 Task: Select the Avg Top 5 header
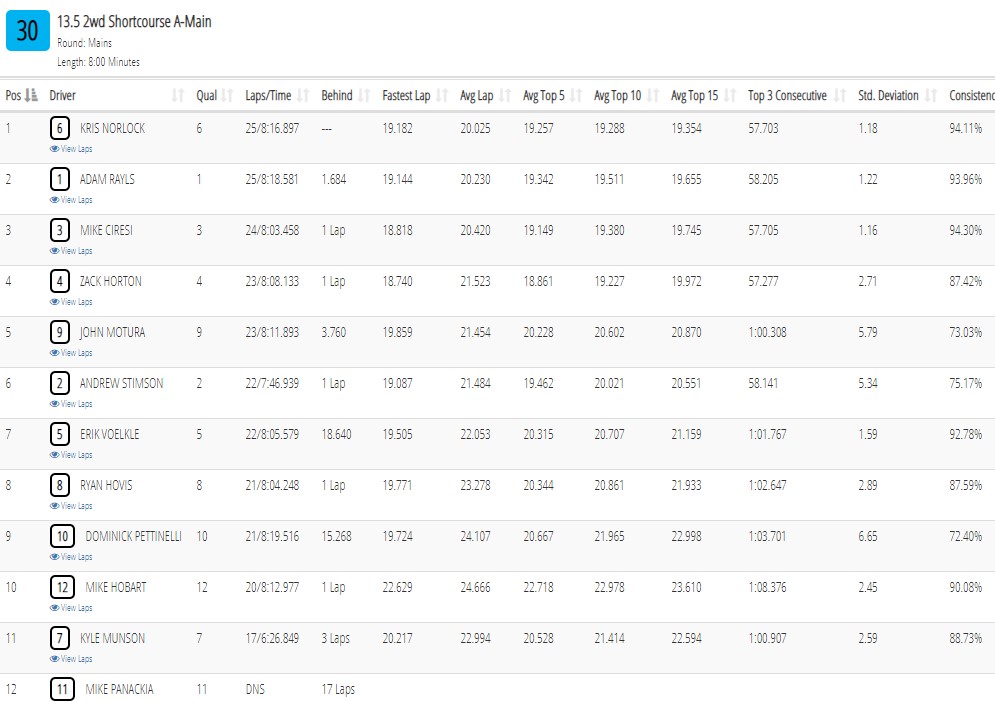point(544,96)
